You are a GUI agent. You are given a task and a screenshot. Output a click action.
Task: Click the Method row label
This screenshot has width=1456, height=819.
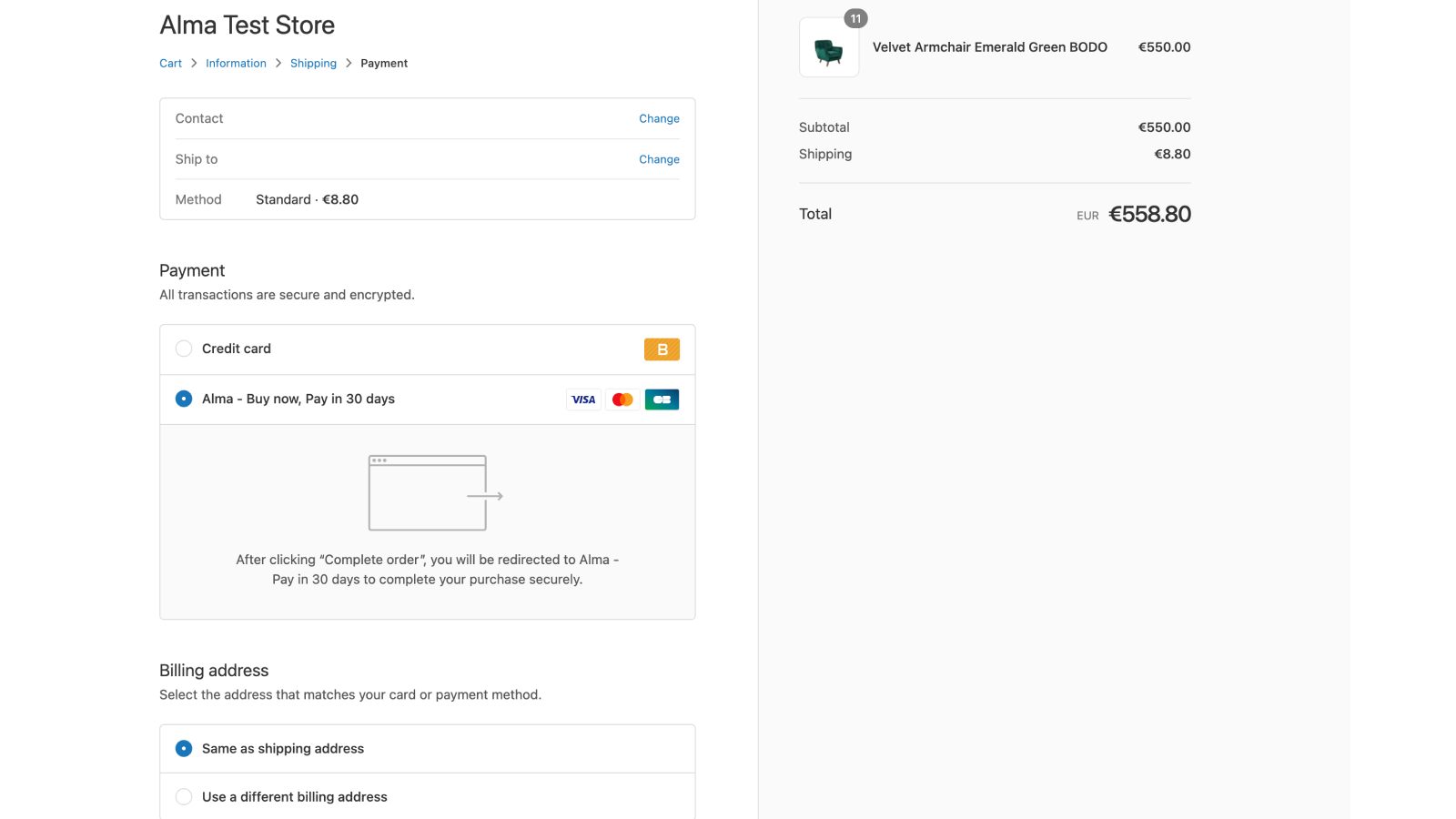198,199
